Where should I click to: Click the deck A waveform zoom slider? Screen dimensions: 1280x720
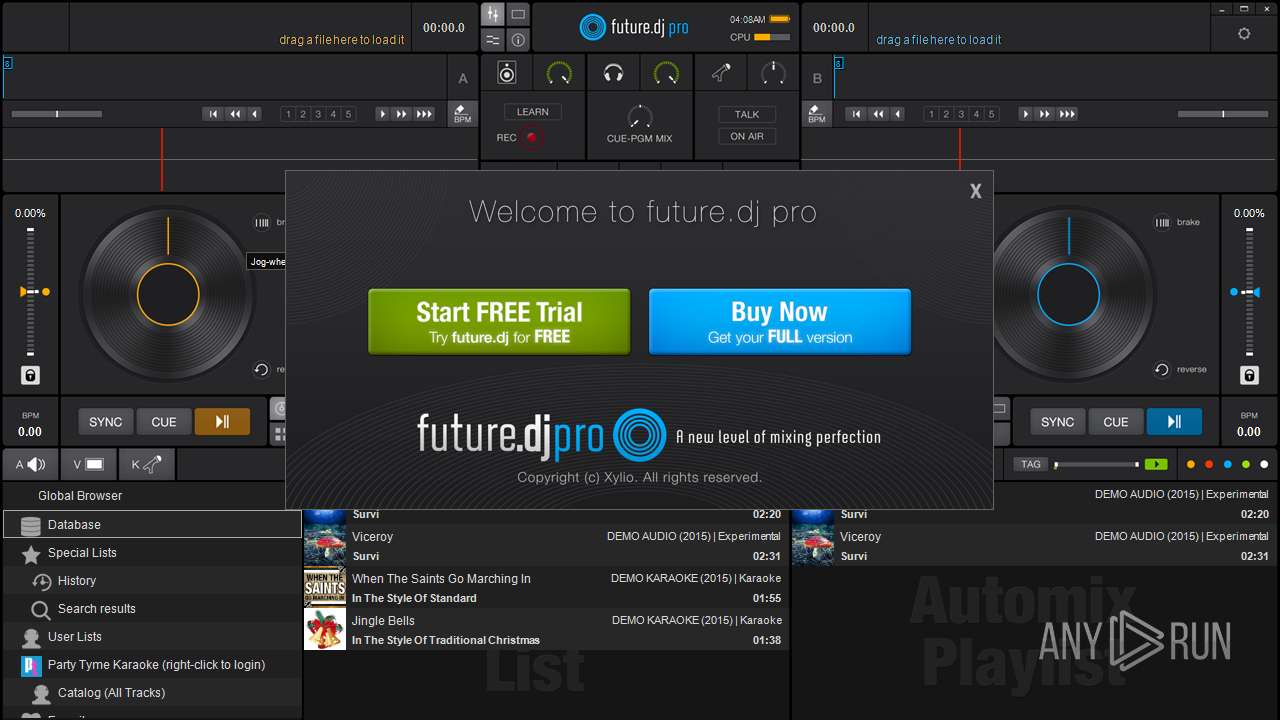pos(57,114)
